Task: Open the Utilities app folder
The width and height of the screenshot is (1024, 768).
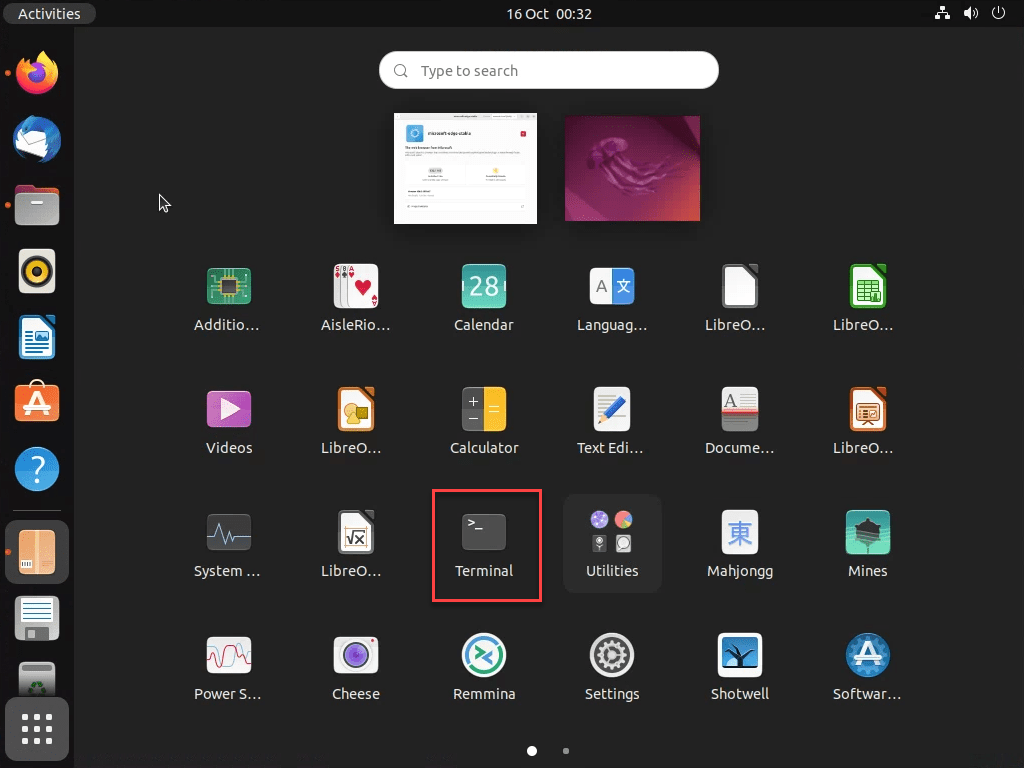Action: pyautogui.click(x=612, y=532)
